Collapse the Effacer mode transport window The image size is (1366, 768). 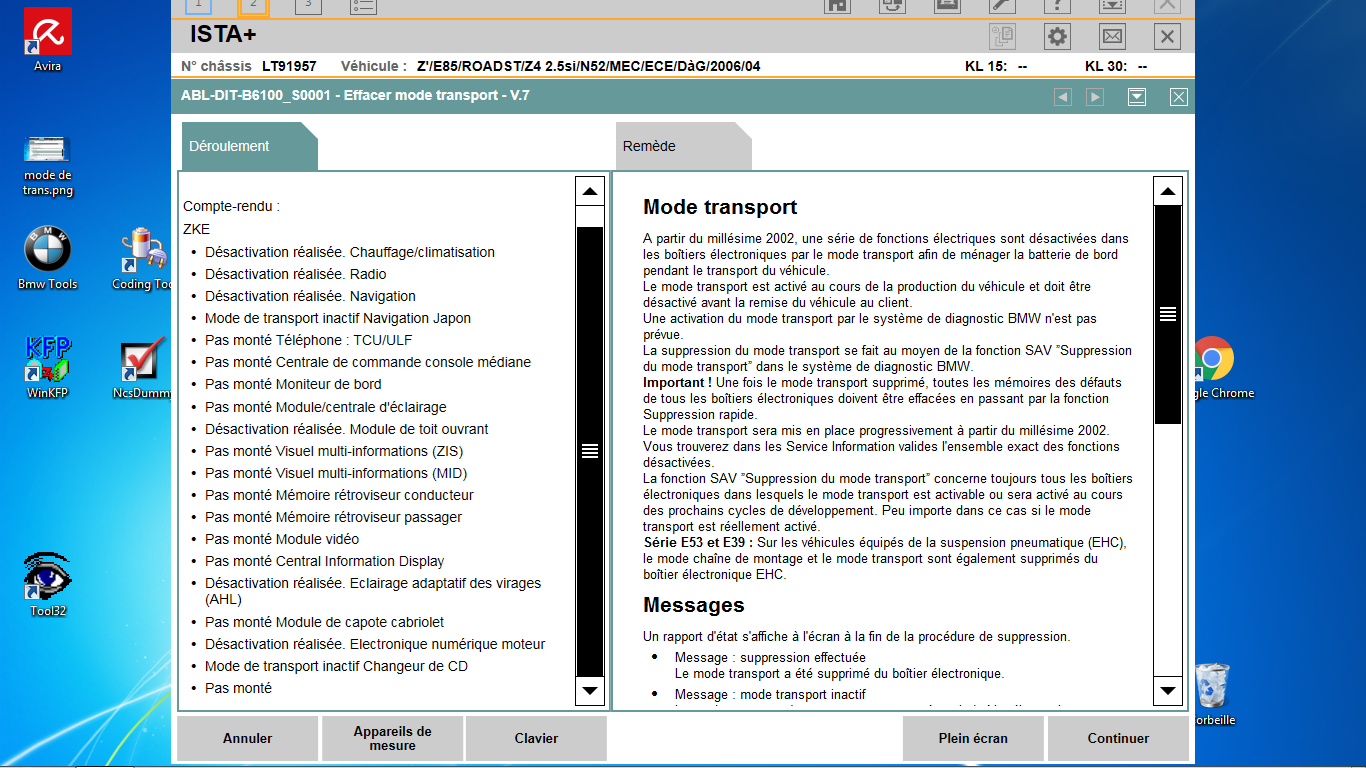coord(1137,97)
